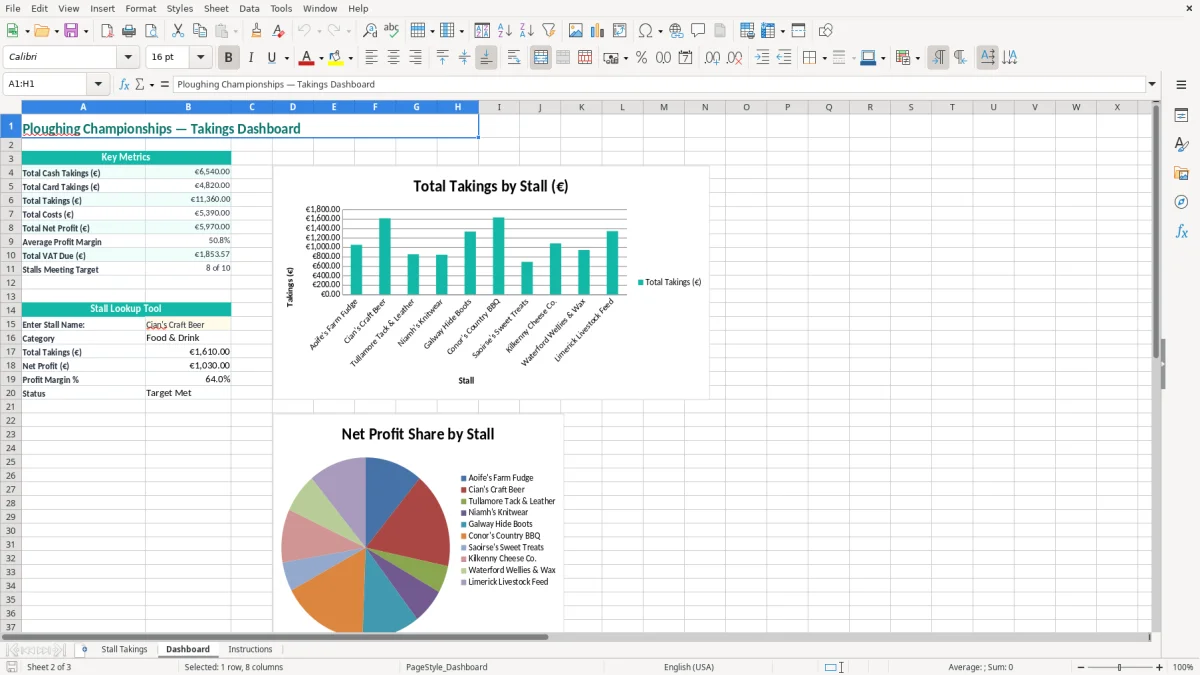Click the zoom in plus button

coord(1160,667)
